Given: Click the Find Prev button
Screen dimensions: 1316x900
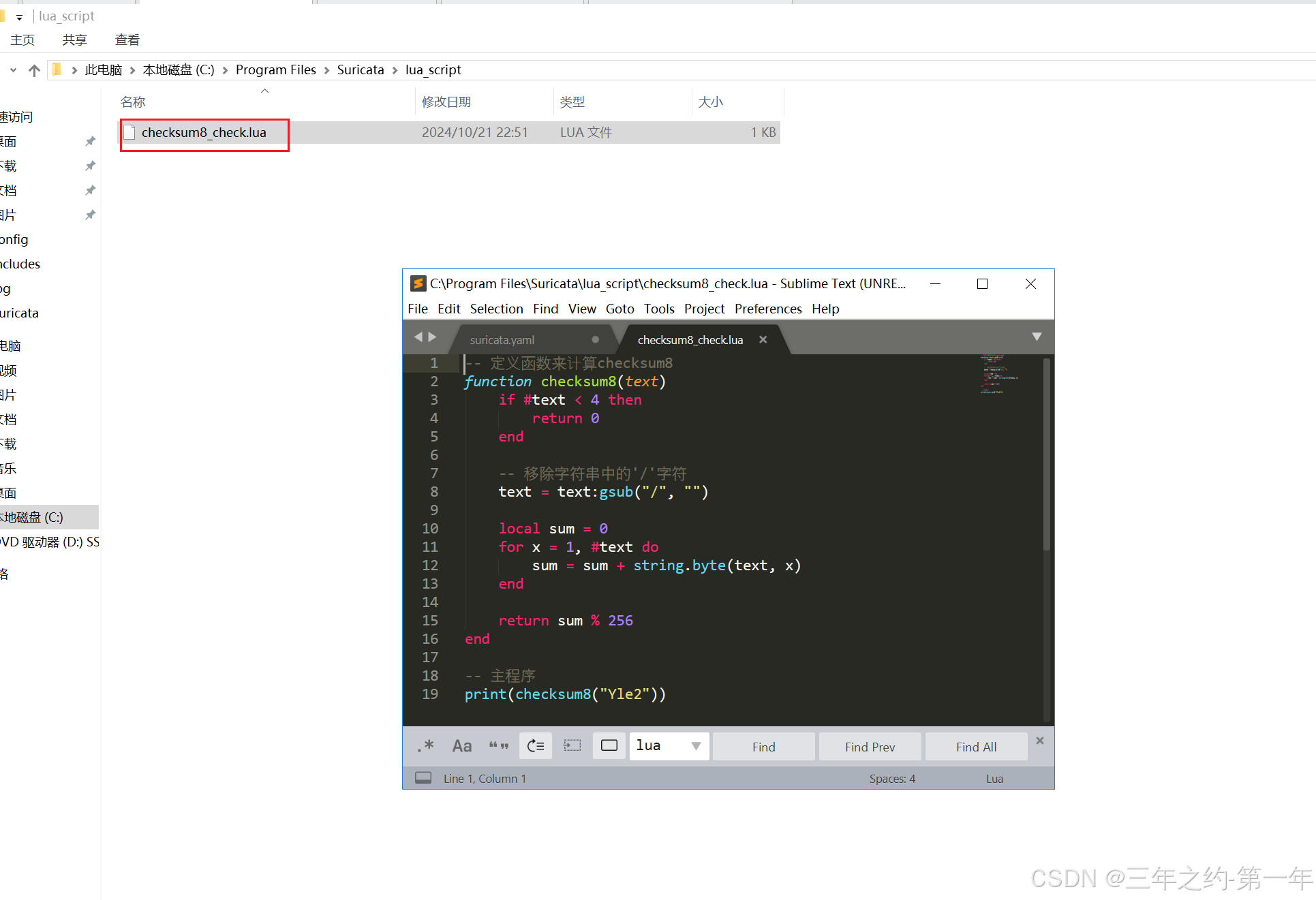Looking at the screenshot, I should 870,747.
